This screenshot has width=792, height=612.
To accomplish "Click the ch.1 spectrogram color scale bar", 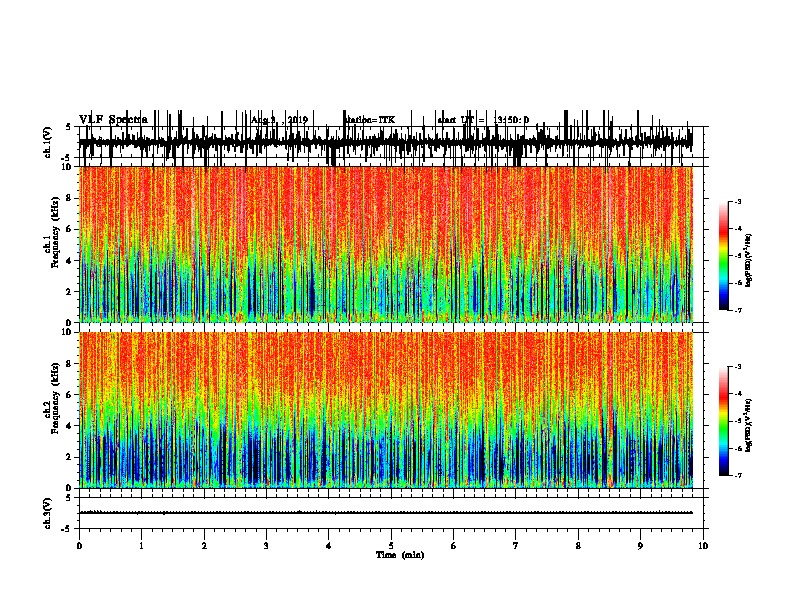I will click(723, 256).
